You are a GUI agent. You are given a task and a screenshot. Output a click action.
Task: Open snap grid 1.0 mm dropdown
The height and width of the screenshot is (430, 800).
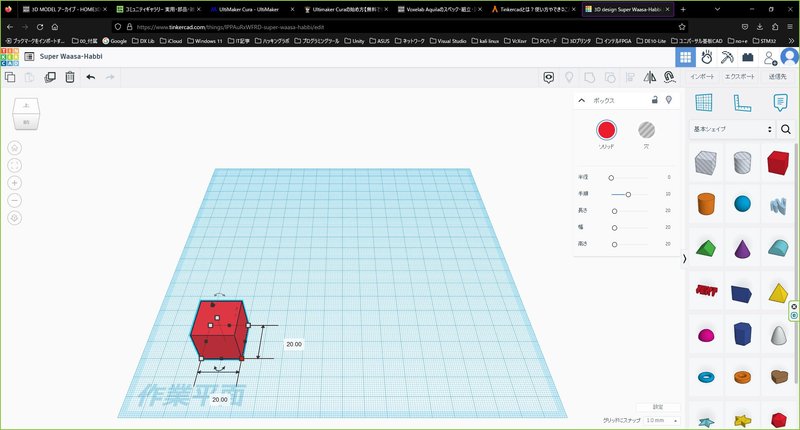click(x=662, y=420)
